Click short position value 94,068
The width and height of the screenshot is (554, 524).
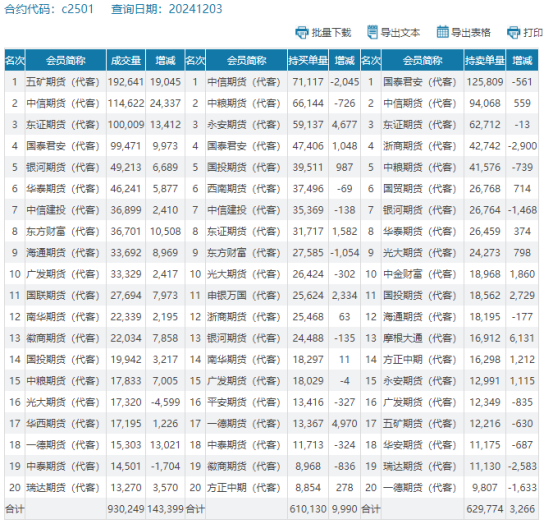pos(485,104)
